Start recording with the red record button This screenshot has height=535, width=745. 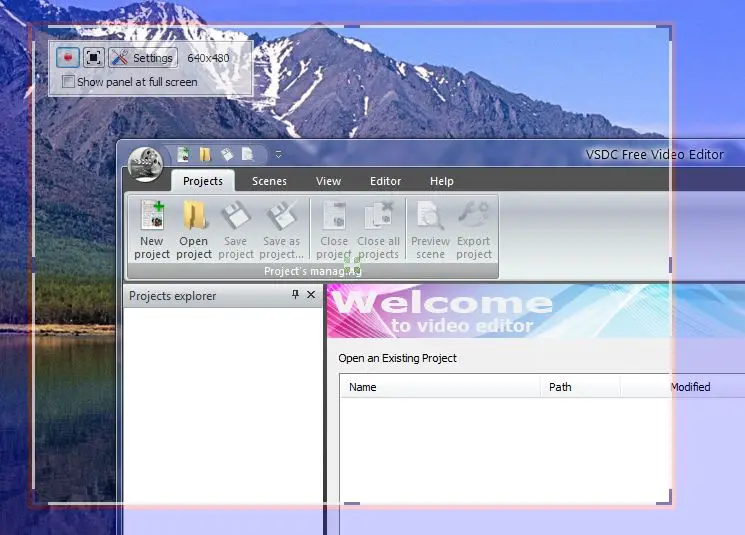68,58
